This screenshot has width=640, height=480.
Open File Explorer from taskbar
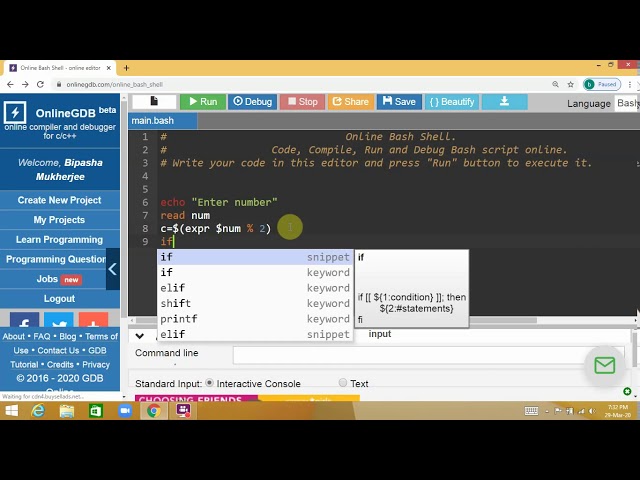coord(67,411)
